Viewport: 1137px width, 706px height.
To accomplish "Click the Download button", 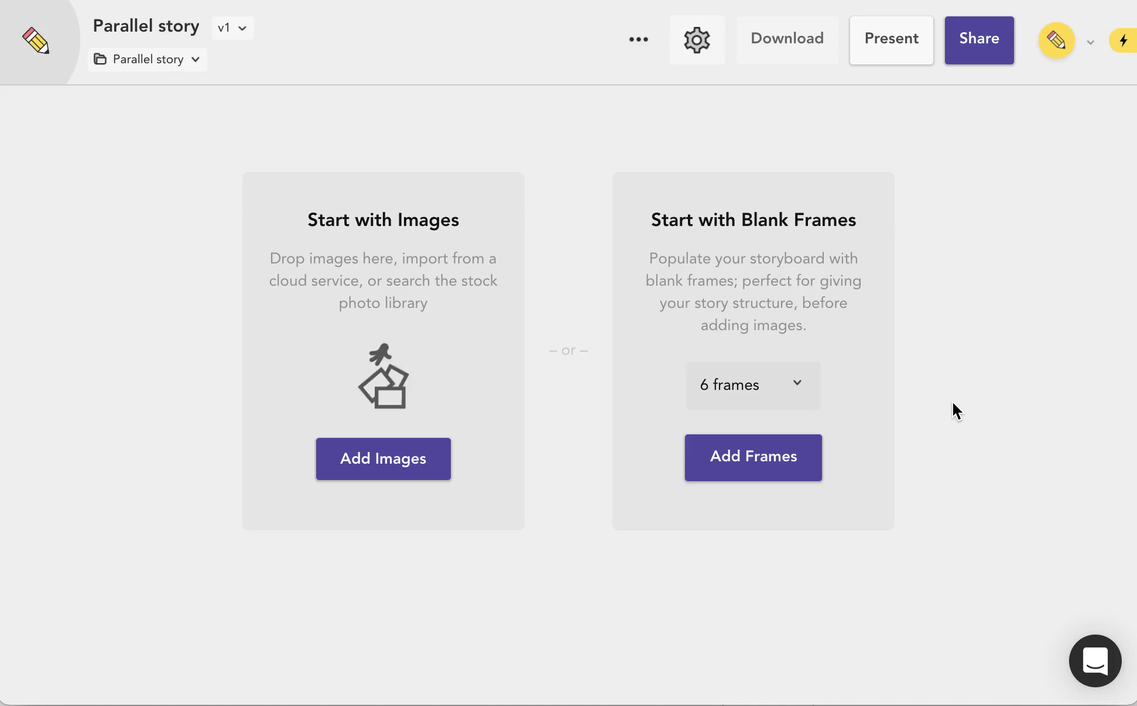I will (x=787, y=39).
